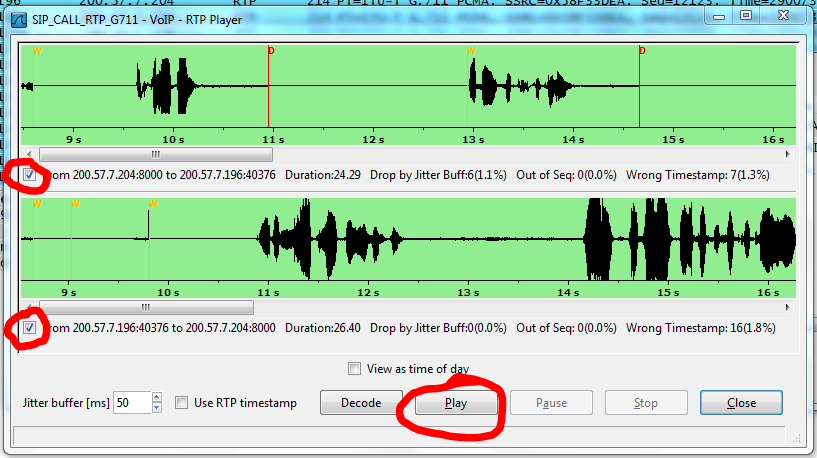Play the selected RTP streams
Image resolution: width=817 pixels, height=458 pixels.
tap(455, 403)
